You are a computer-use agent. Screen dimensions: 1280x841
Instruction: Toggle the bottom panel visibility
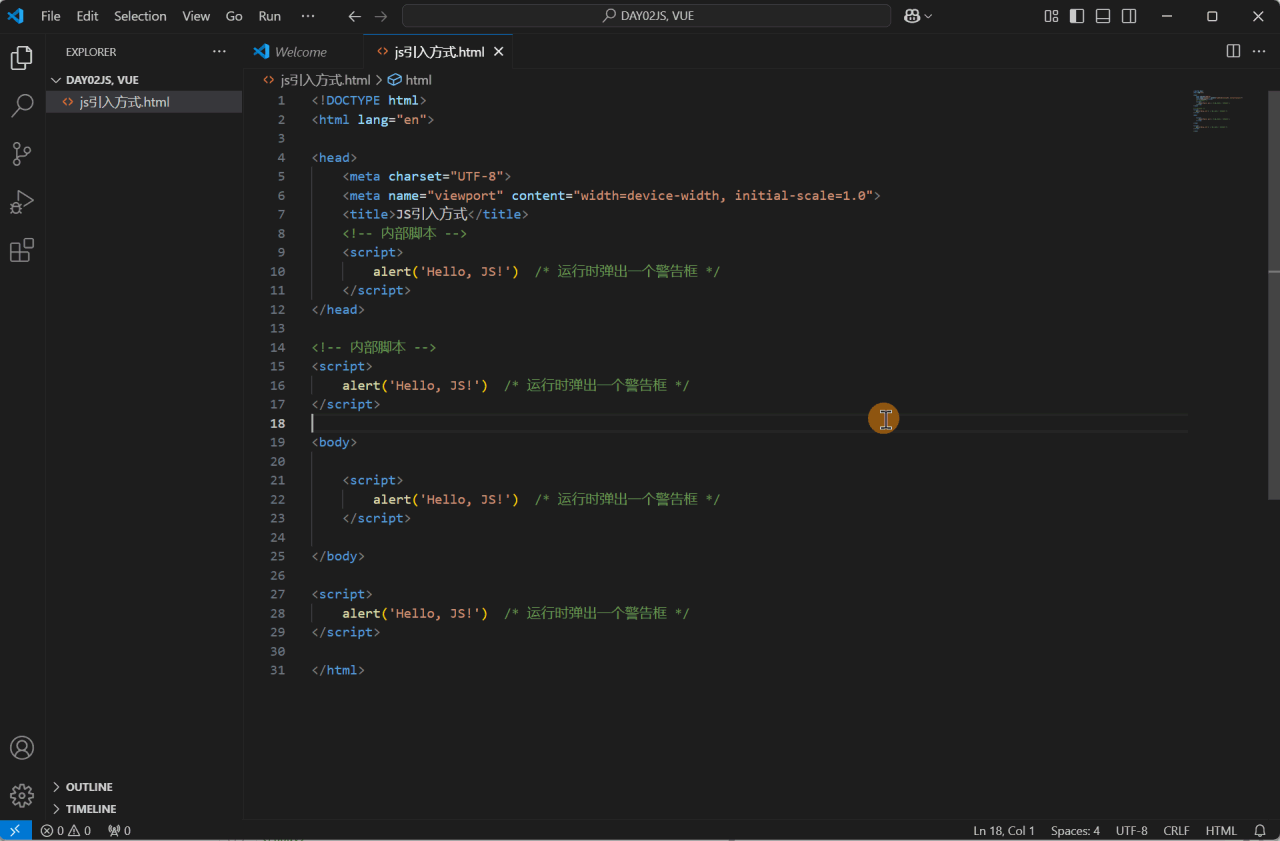[1103, 16]
